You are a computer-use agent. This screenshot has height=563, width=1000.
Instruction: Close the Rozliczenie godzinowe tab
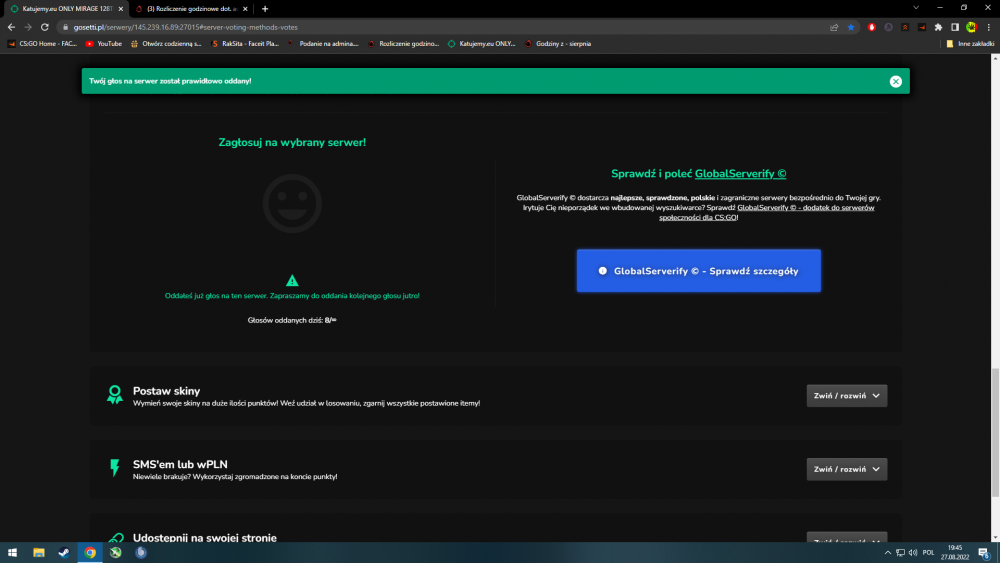tap(245, 9)
